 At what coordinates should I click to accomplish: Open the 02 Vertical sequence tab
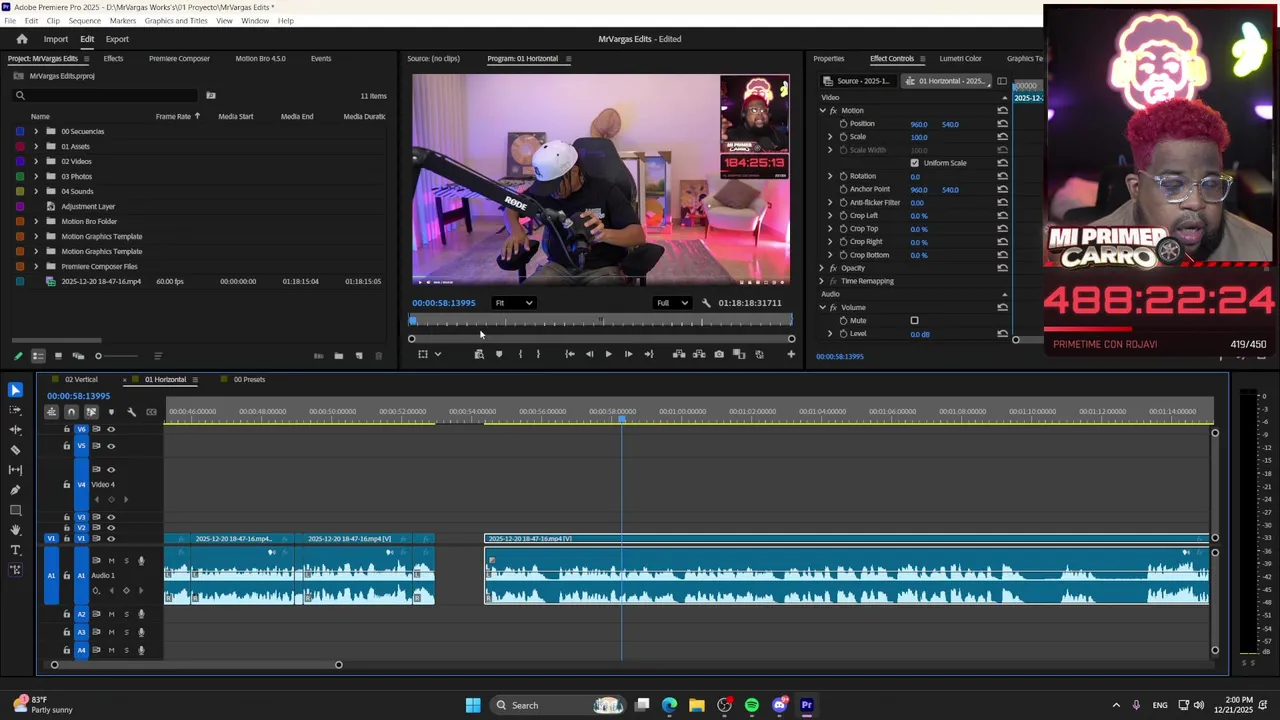[81, 380]
